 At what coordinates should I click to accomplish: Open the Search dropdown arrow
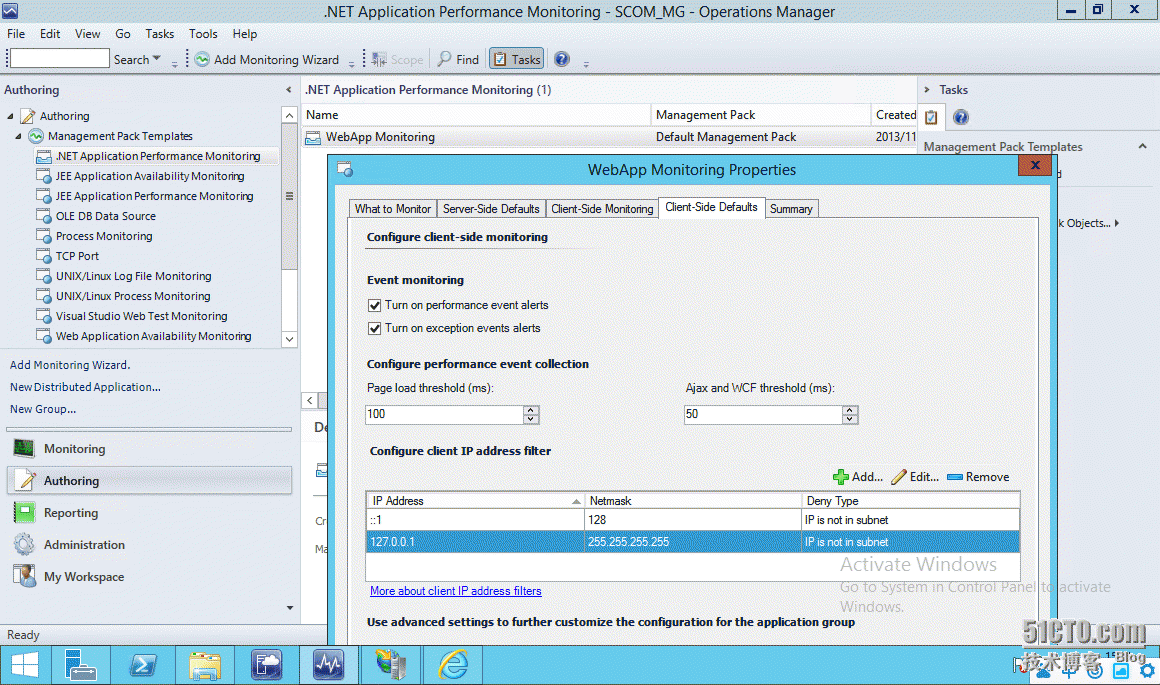[157, 58]
